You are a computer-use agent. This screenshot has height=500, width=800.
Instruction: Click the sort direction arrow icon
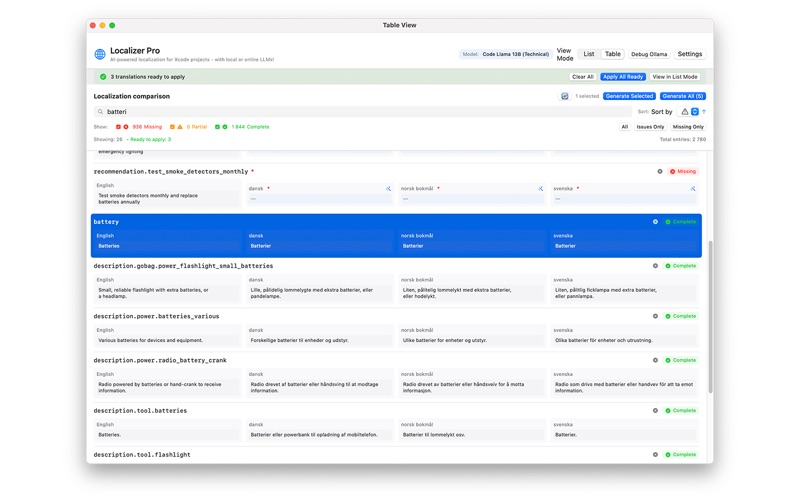click(704, 111)
